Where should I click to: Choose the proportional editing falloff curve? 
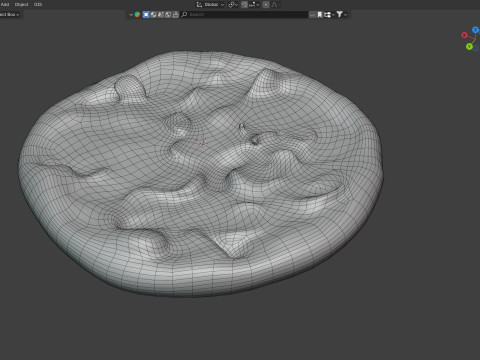[274, 5]
